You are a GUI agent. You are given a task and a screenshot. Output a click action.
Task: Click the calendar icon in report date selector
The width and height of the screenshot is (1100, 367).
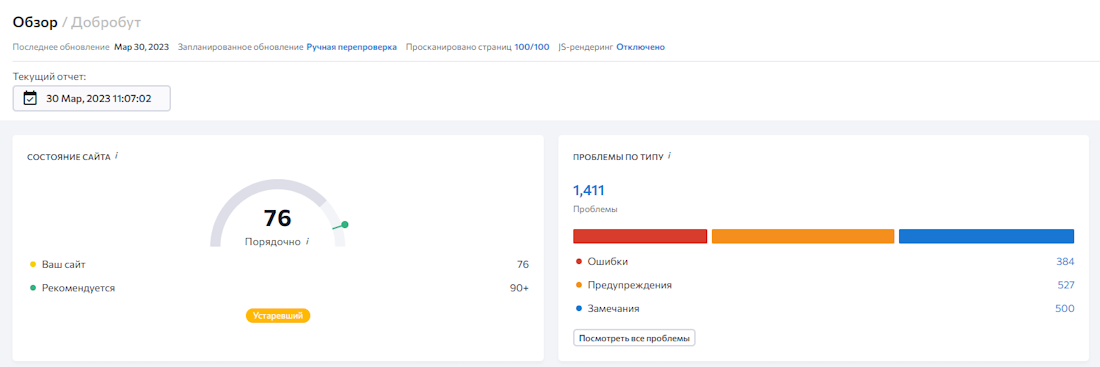29,98
